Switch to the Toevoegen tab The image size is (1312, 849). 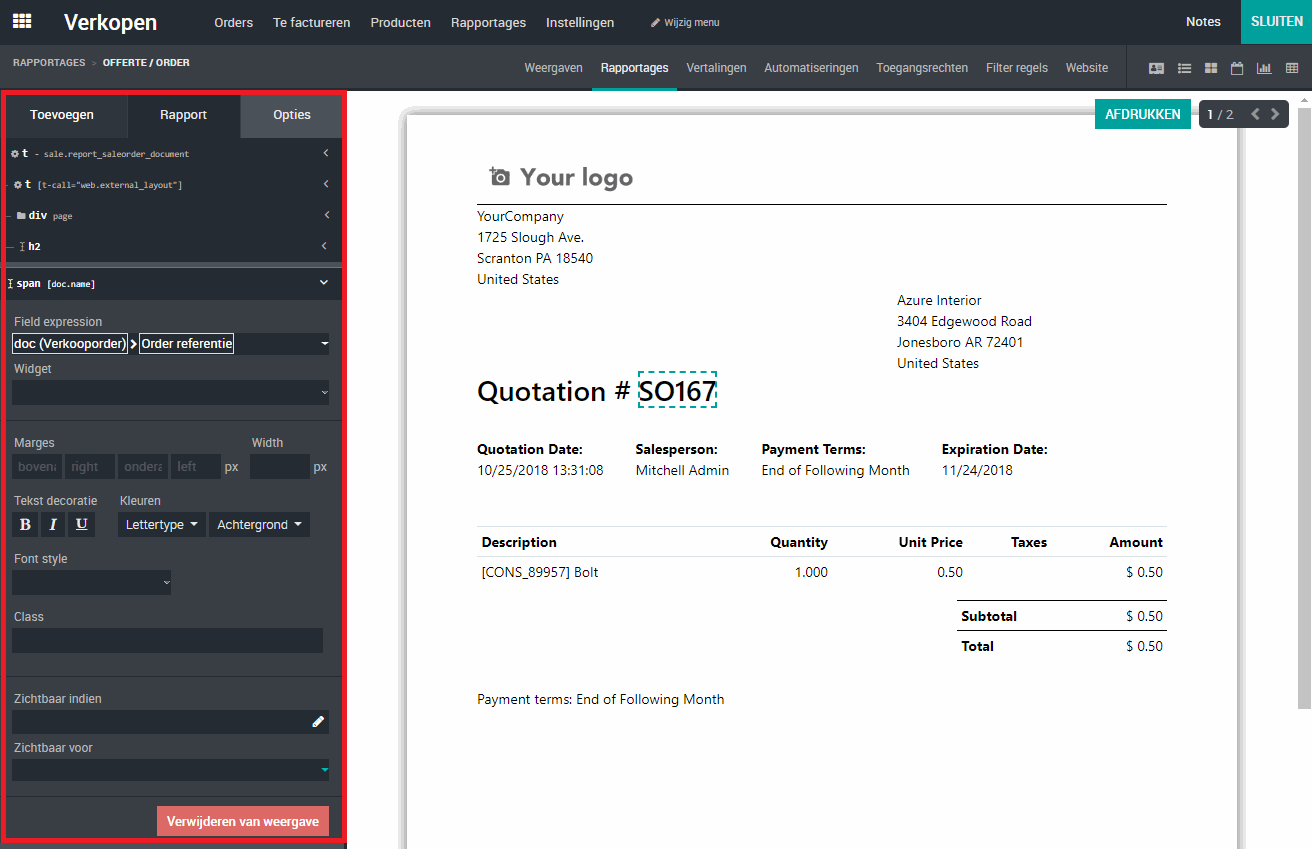tap(63, 115)
